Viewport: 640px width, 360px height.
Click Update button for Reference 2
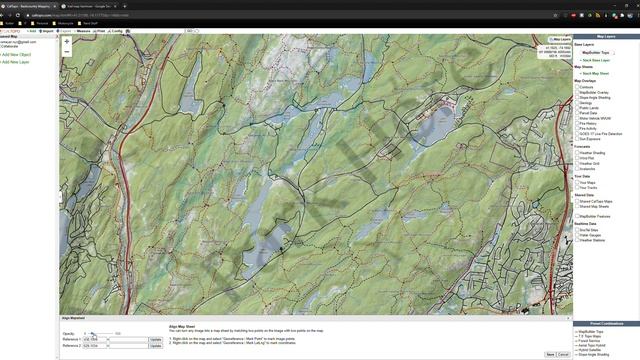[156, 346]
